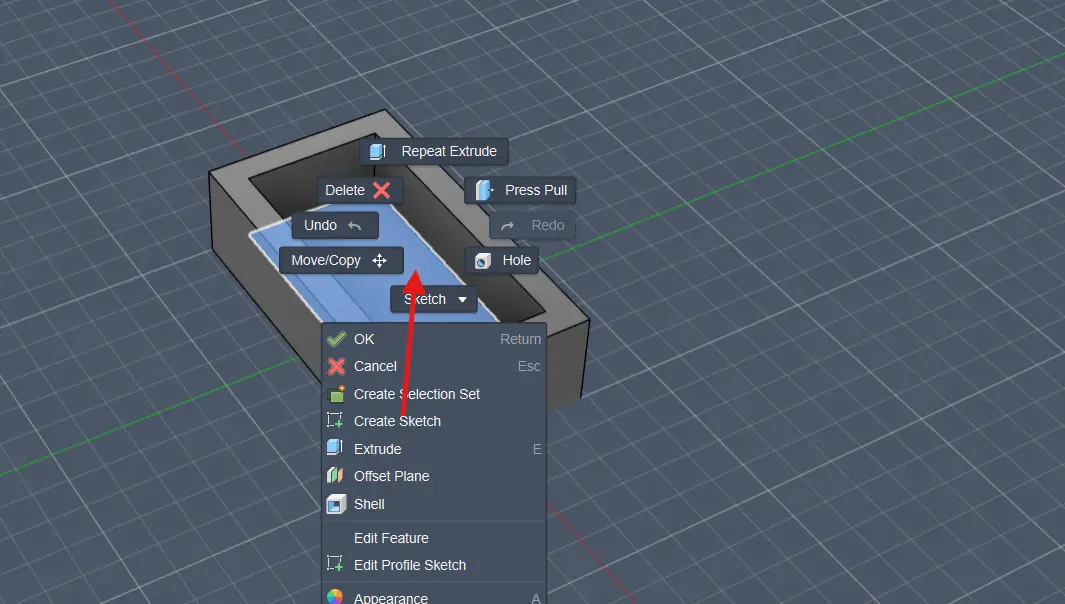
Task: Click the Shell icon
Action: coord(336,504)
